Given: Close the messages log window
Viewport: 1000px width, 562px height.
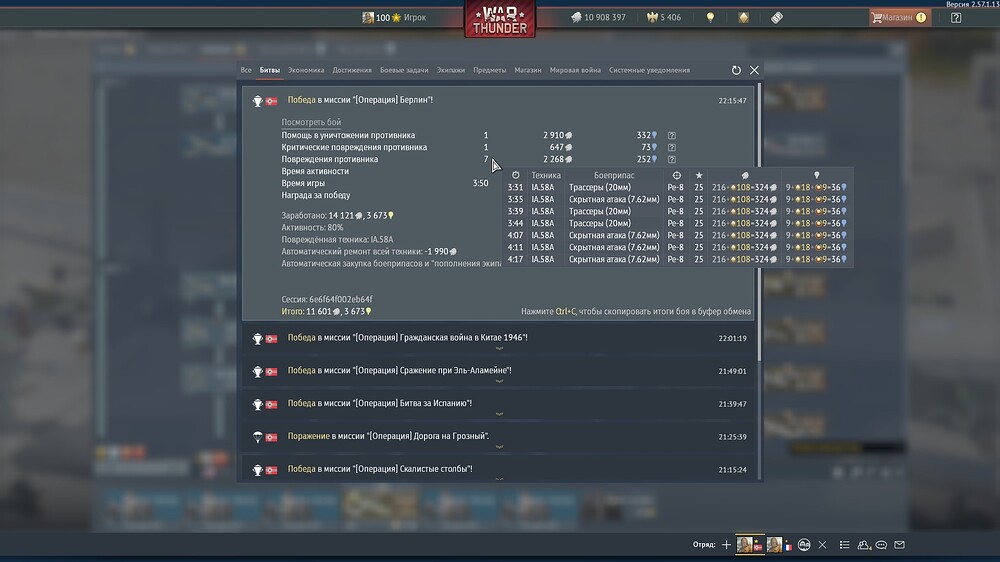Looking at the screenshot, I should pyautogui.click(x=754, y=70).
